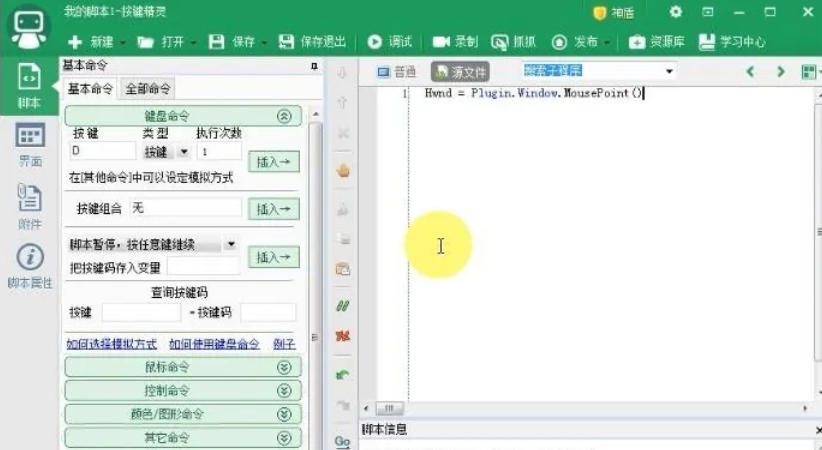Collapse the 键盘命令 section

(x=284, y=116)
